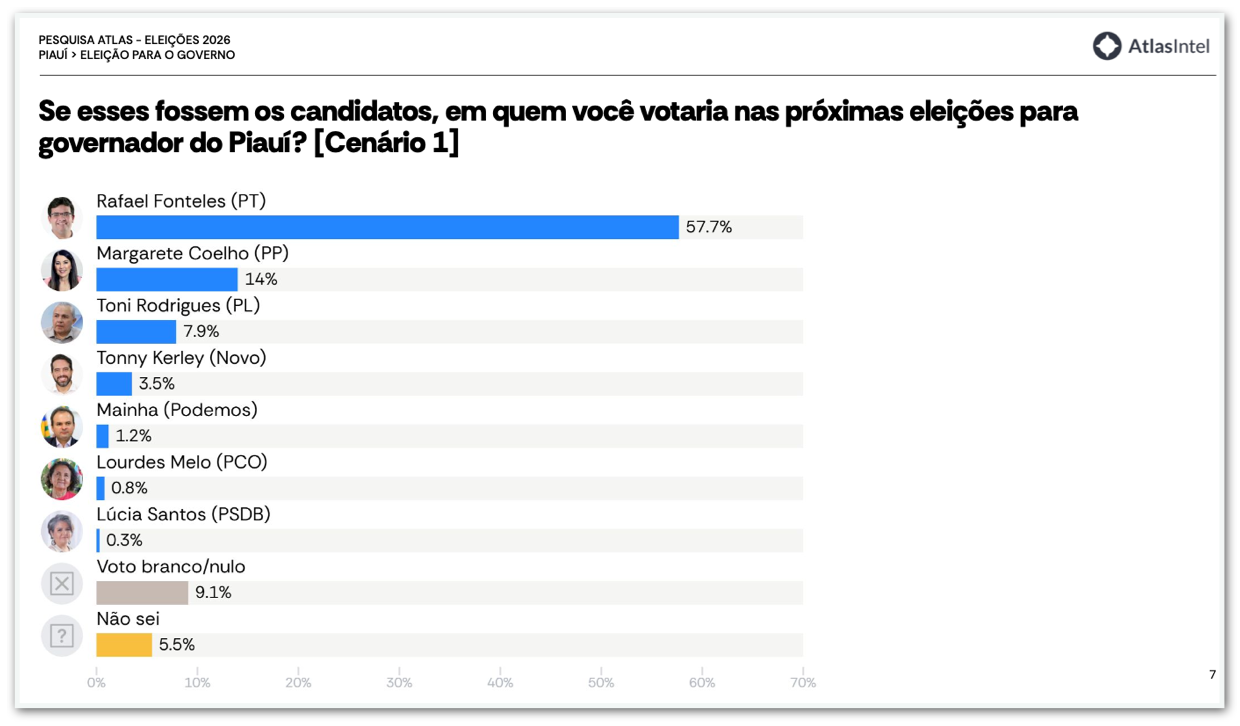Click Toni Rodrigues candidate photo
Image resolution: width=1240 pixels, height=726 pixels.
(62, 322)
